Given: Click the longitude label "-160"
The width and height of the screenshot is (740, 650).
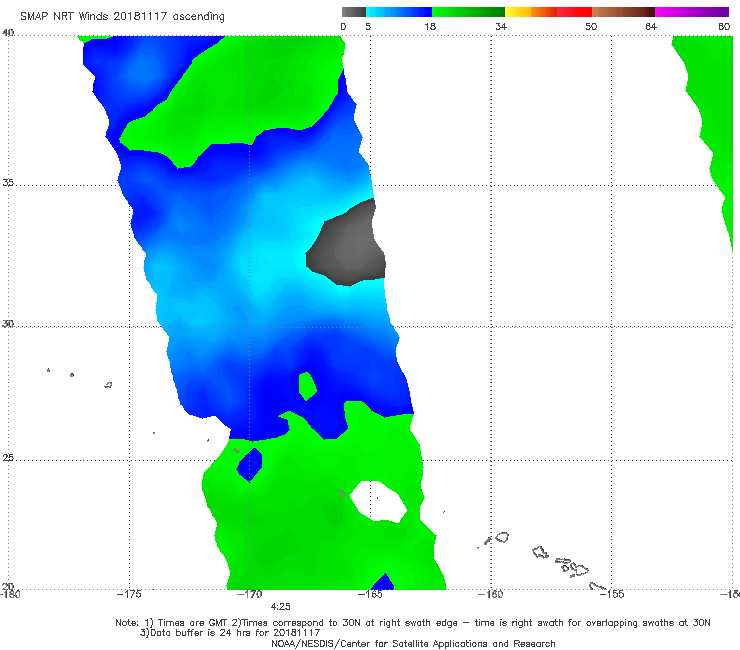Looking at the screenshot, I should click(490, 594).
